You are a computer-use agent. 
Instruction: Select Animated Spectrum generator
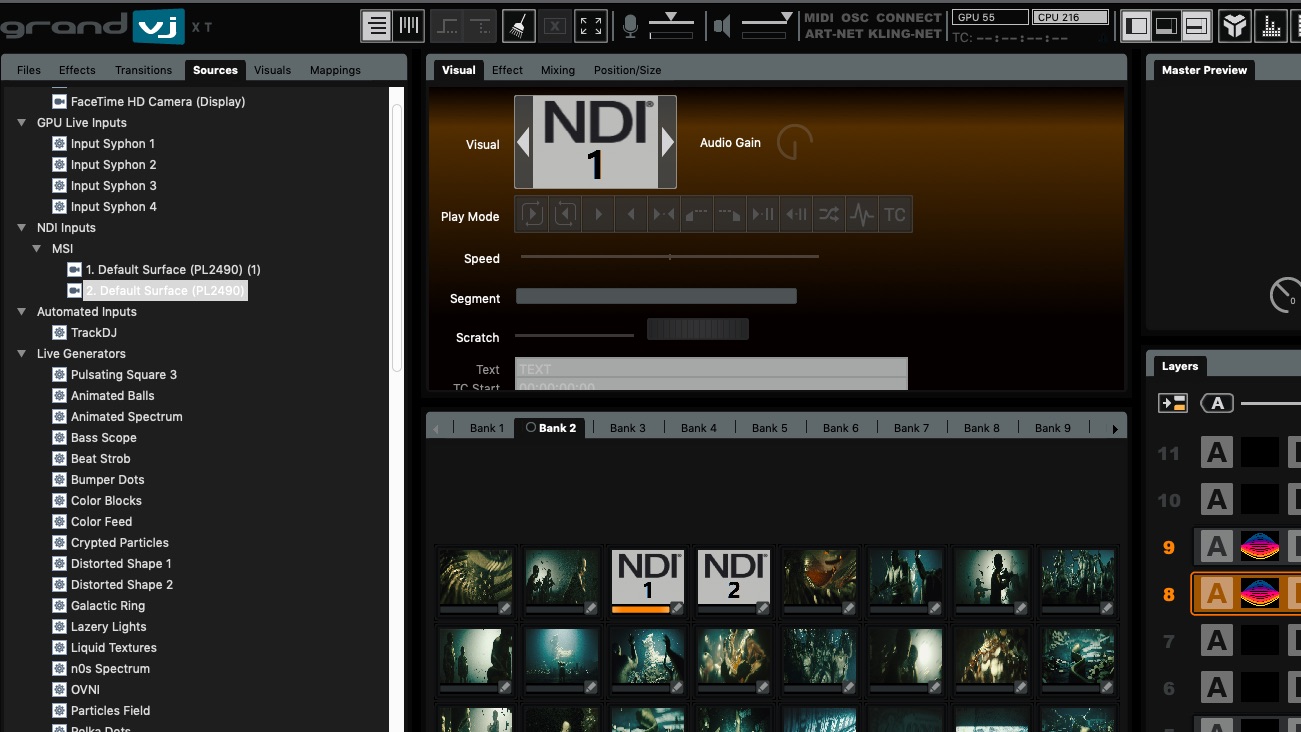(126, 417)
